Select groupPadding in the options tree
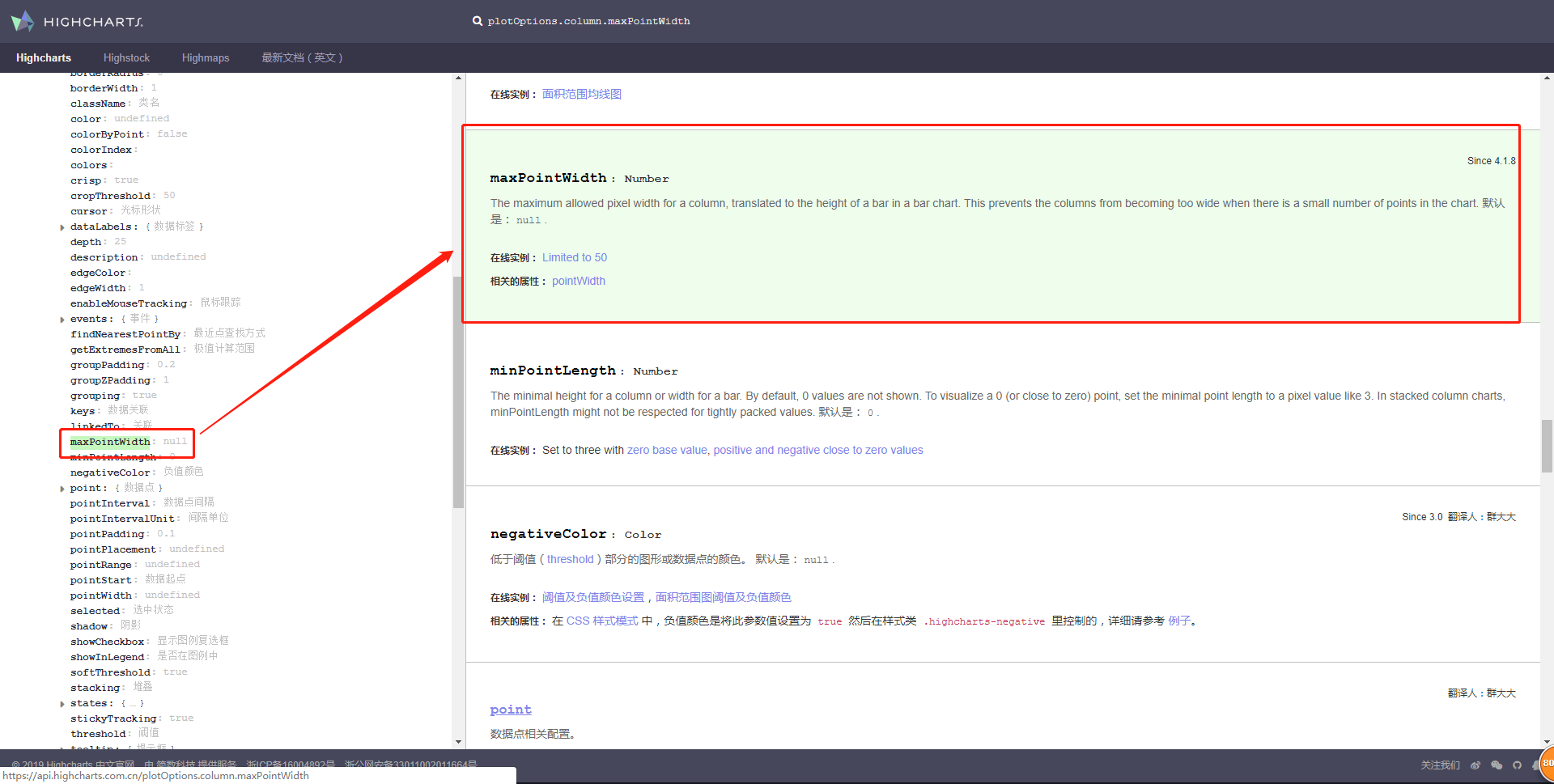The width and height of the screenshot is (1554, 784). coord(107,365)
